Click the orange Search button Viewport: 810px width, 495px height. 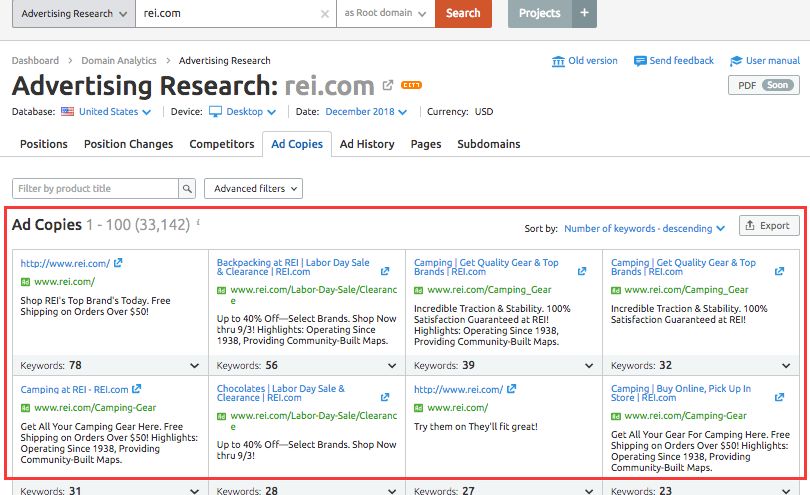pyautogui.click(x=463, y=13)
